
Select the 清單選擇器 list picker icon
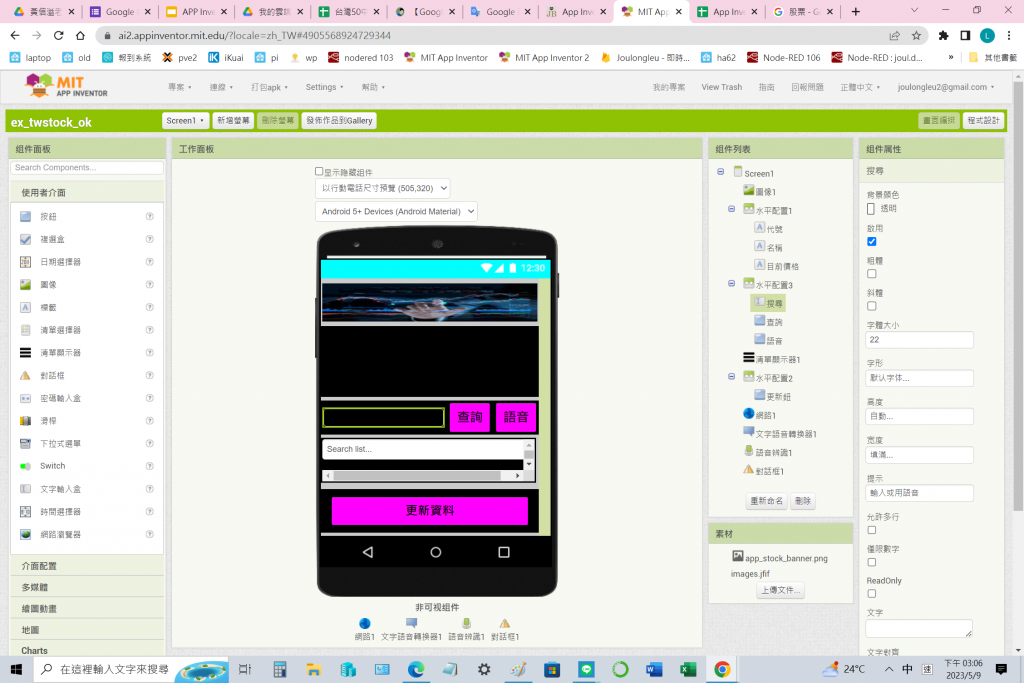(x=25, y=330)
